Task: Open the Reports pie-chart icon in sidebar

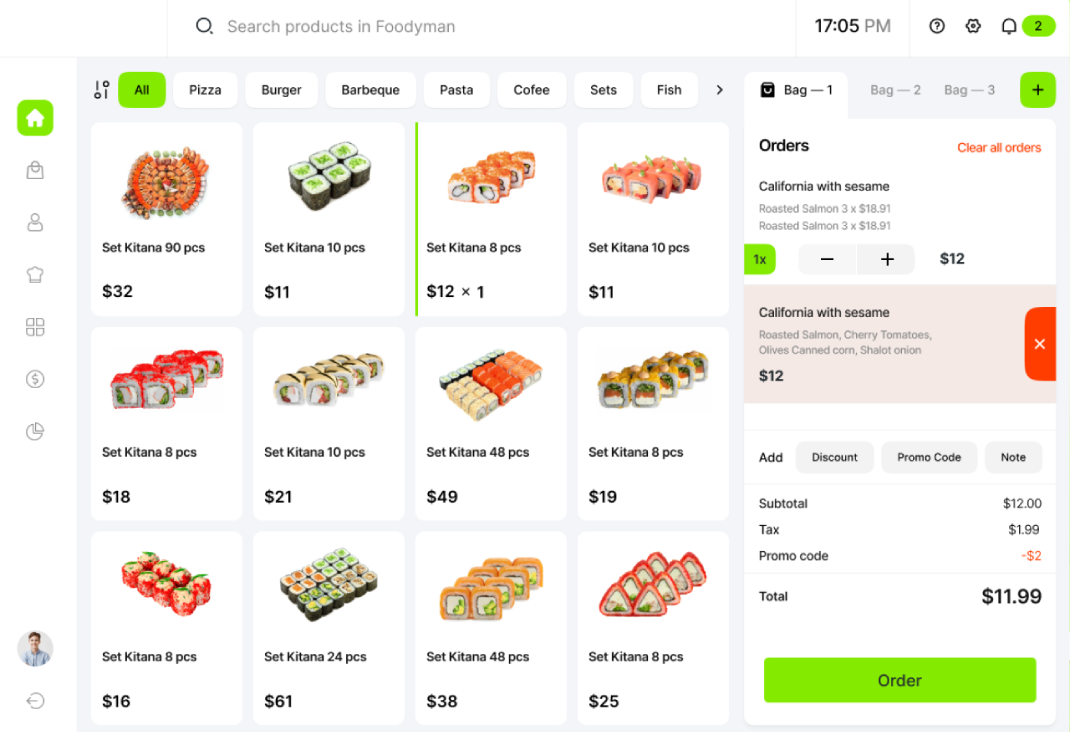Action: (x=35, y=431)
